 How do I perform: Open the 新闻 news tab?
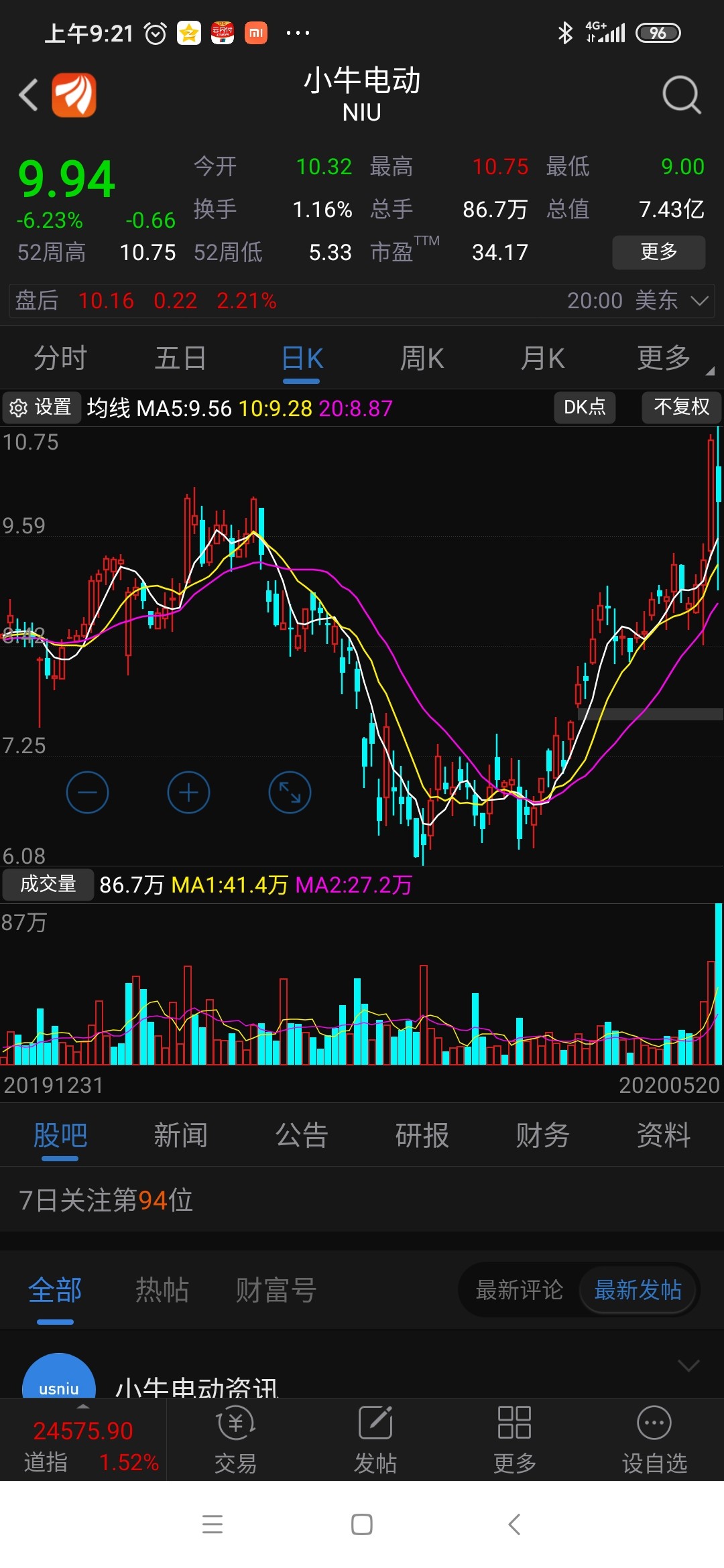point(180,1135)
